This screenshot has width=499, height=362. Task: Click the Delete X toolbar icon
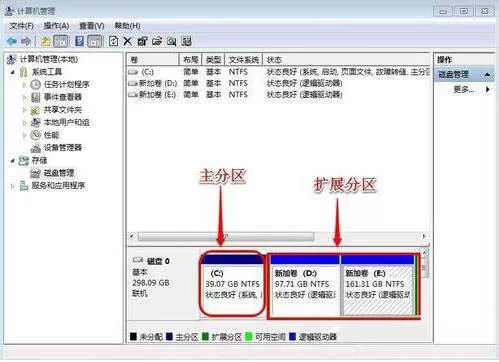click(127, 41)
